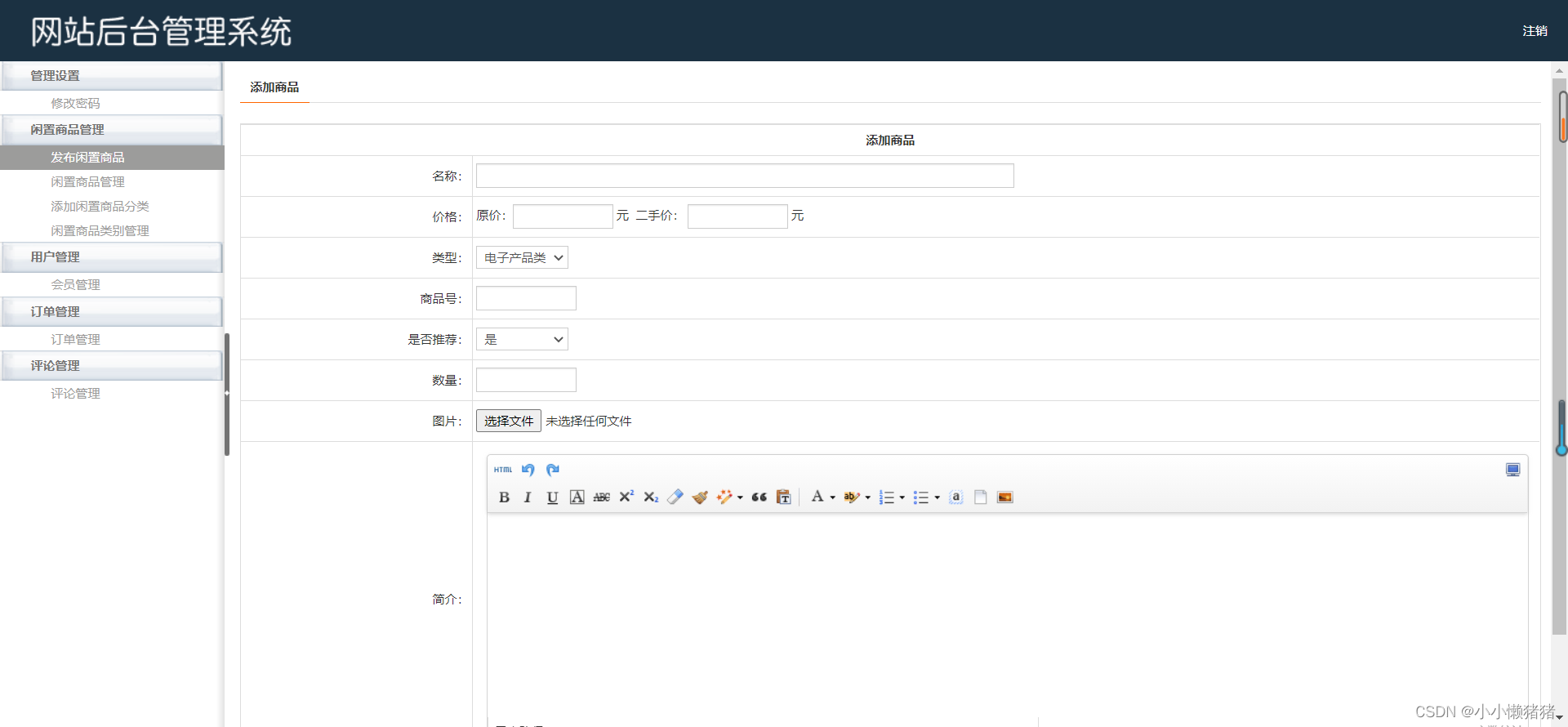Insert an ordered numbered list

click(x=887, y=497)
